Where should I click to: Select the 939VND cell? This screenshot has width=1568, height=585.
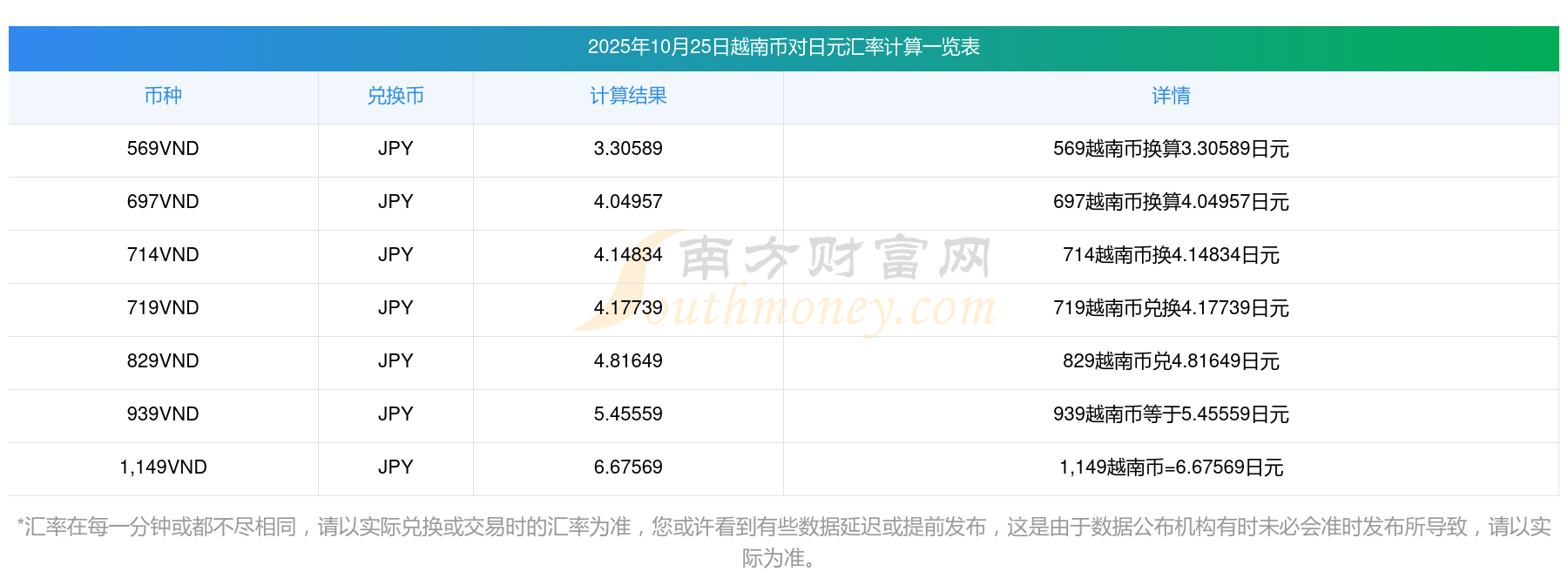click(163, 414)
